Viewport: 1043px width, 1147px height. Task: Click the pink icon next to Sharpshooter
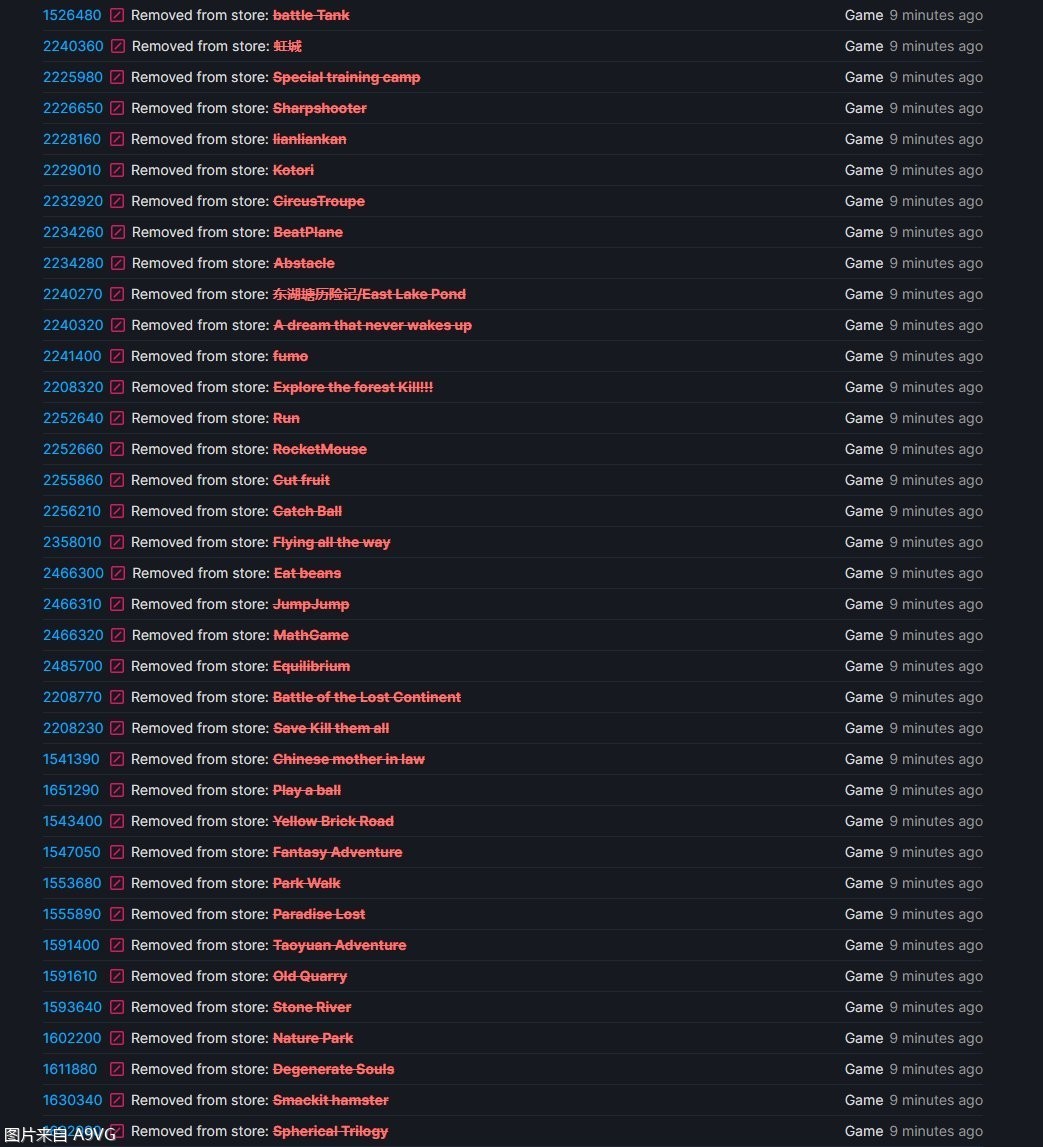pos(117,109)
